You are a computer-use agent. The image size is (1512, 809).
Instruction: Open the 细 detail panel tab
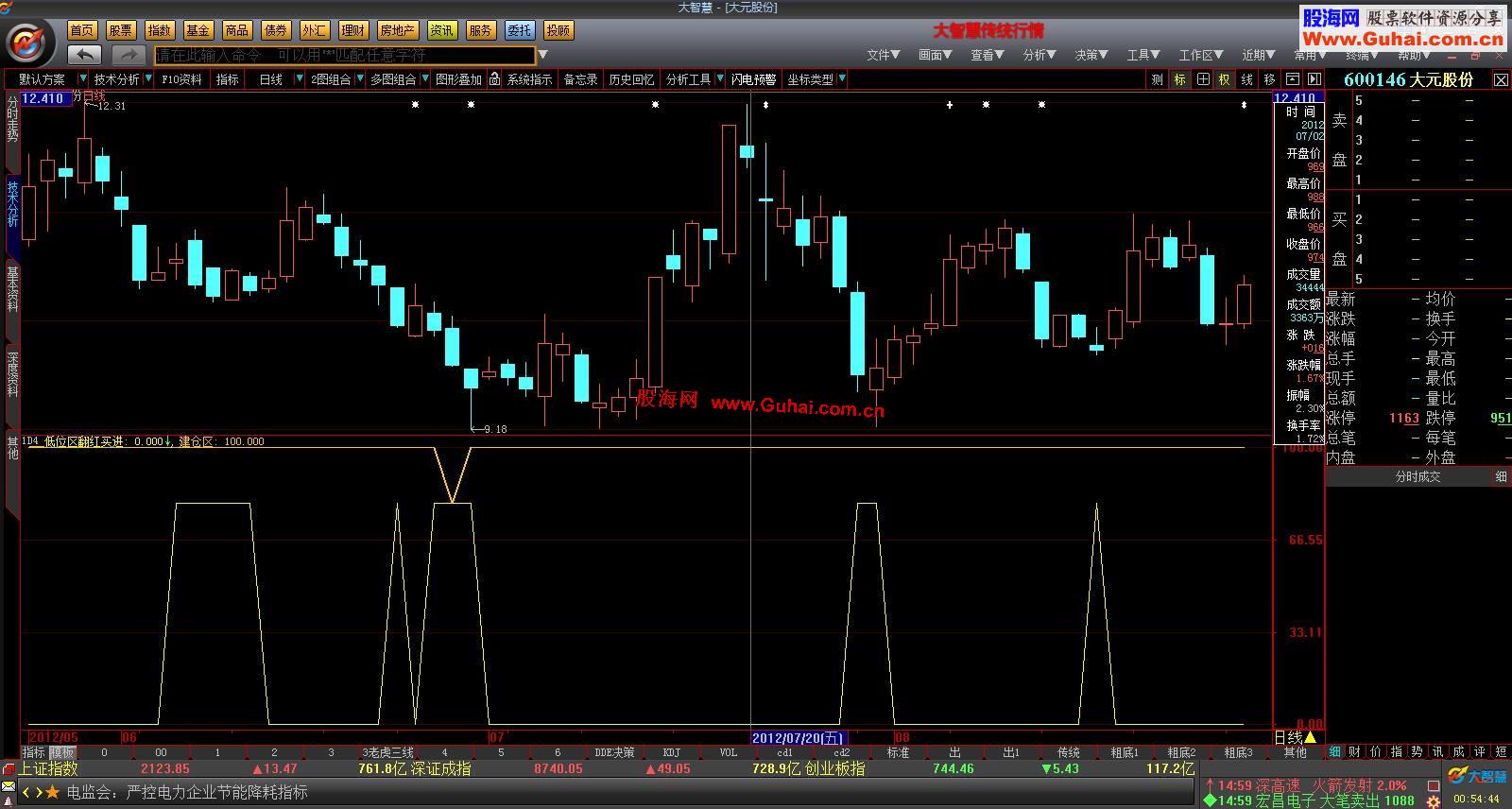point(1335,752)
